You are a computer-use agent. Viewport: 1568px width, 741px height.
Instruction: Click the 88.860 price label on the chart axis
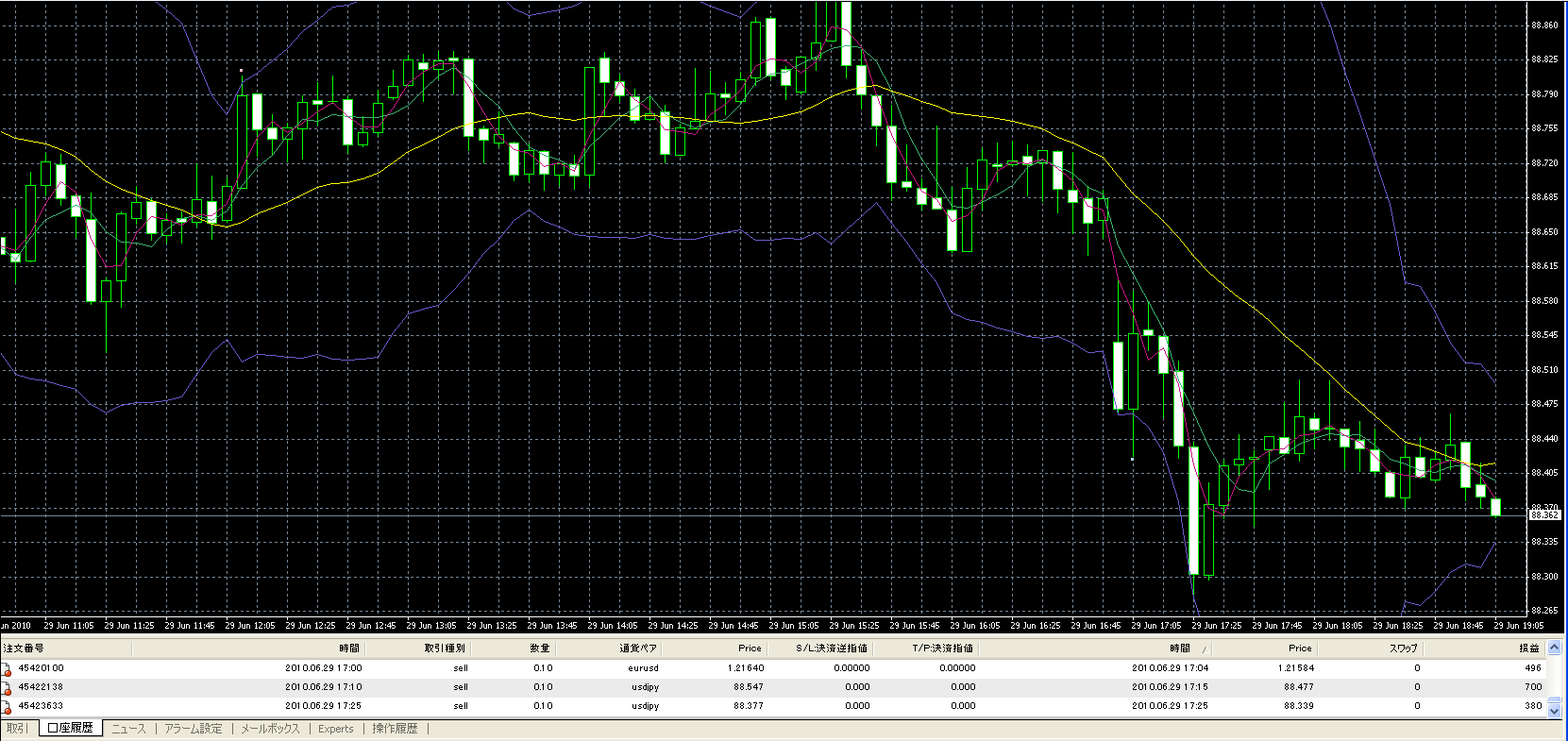[1545, 25]
